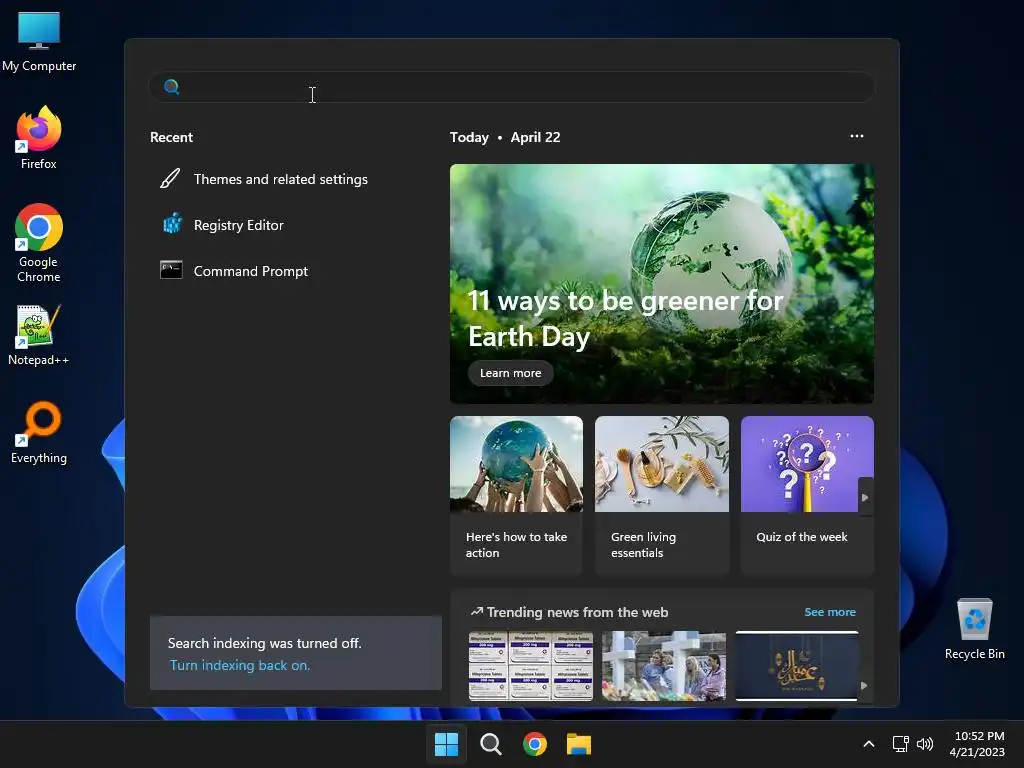Open the recent Command Prompt entry
1024x768 pixels.
click(296, 271)
